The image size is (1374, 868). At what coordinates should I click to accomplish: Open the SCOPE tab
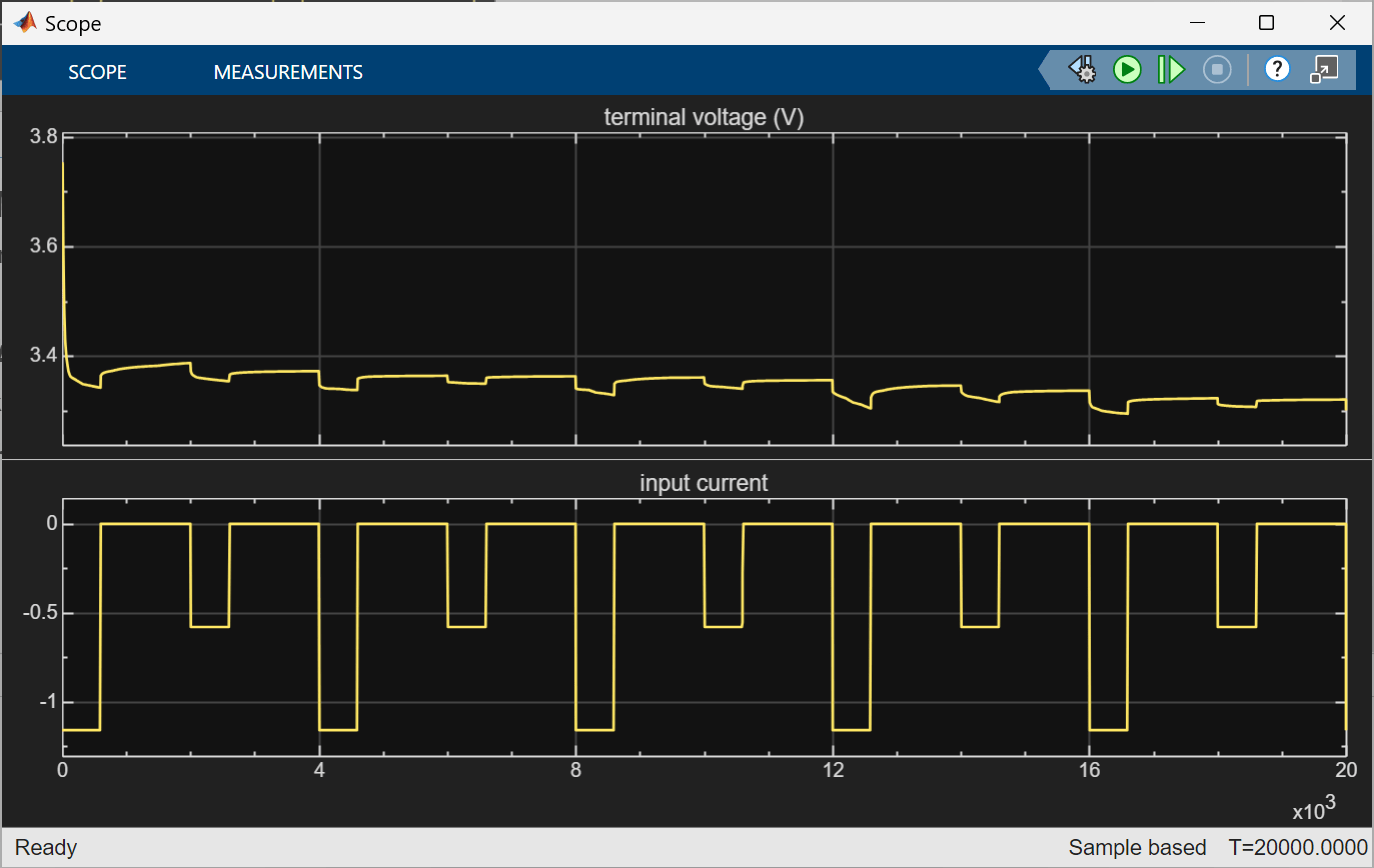click(x=97, y=71)
